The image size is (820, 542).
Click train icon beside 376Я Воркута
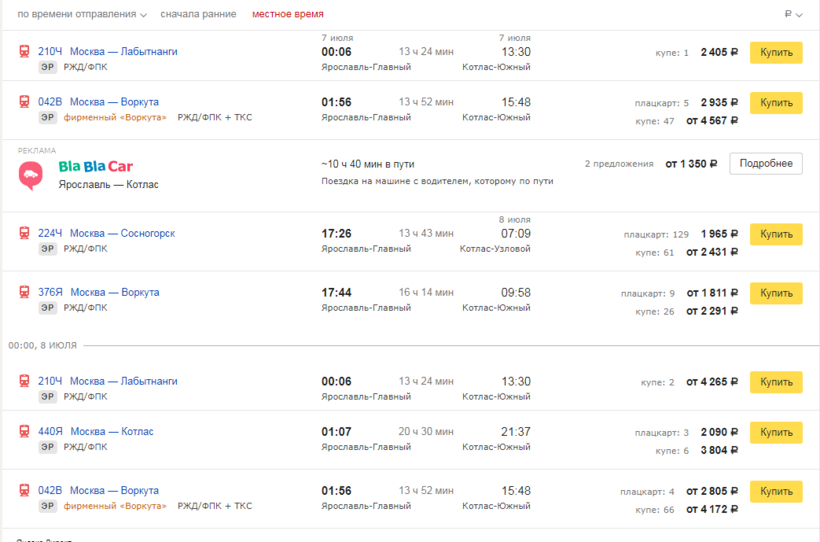click(24, 292)
